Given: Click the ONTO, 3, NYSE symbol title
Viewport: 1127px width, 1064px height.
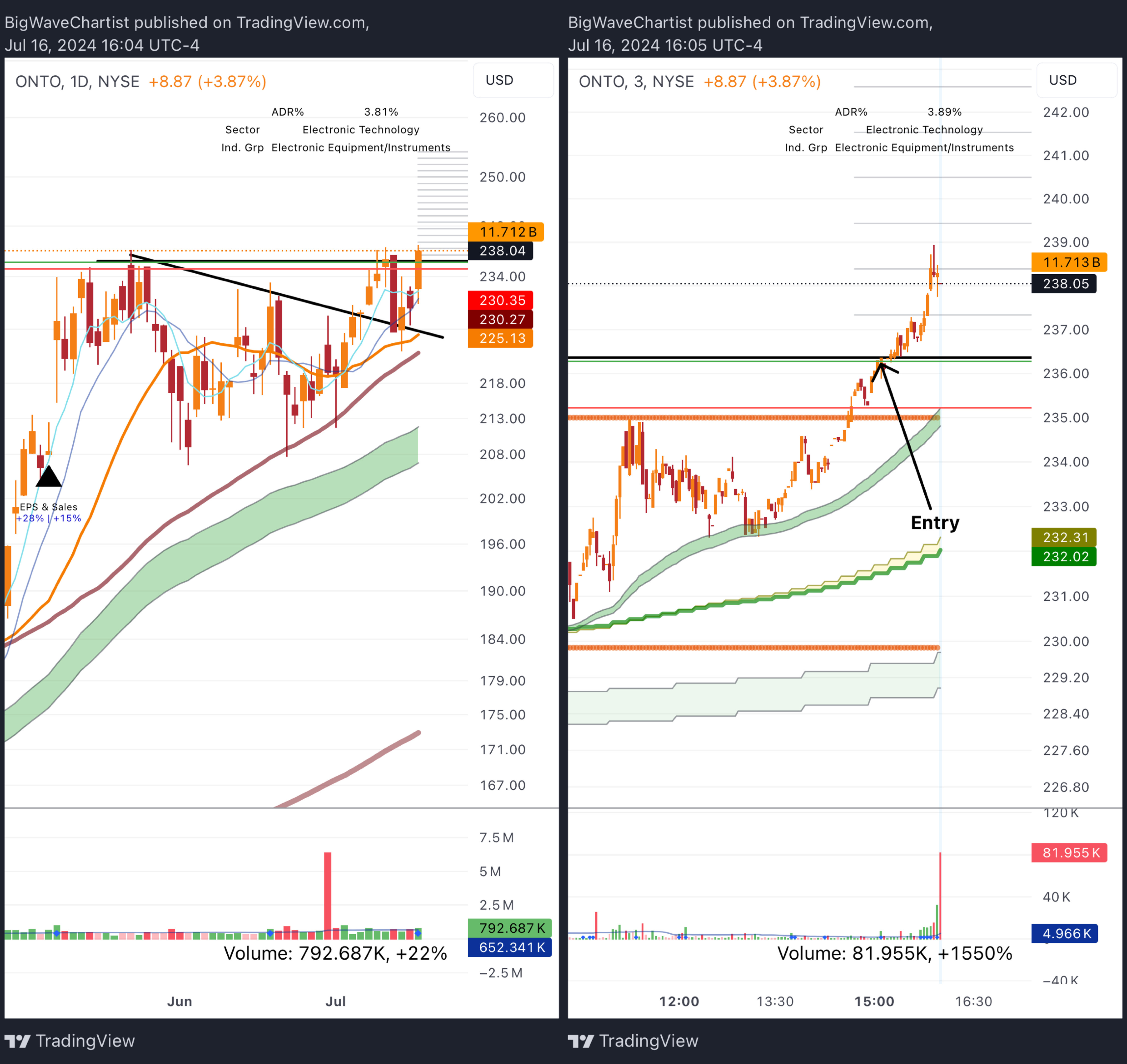Looking at the screenshot, I should pyautogui.click(x=636, y=82).
